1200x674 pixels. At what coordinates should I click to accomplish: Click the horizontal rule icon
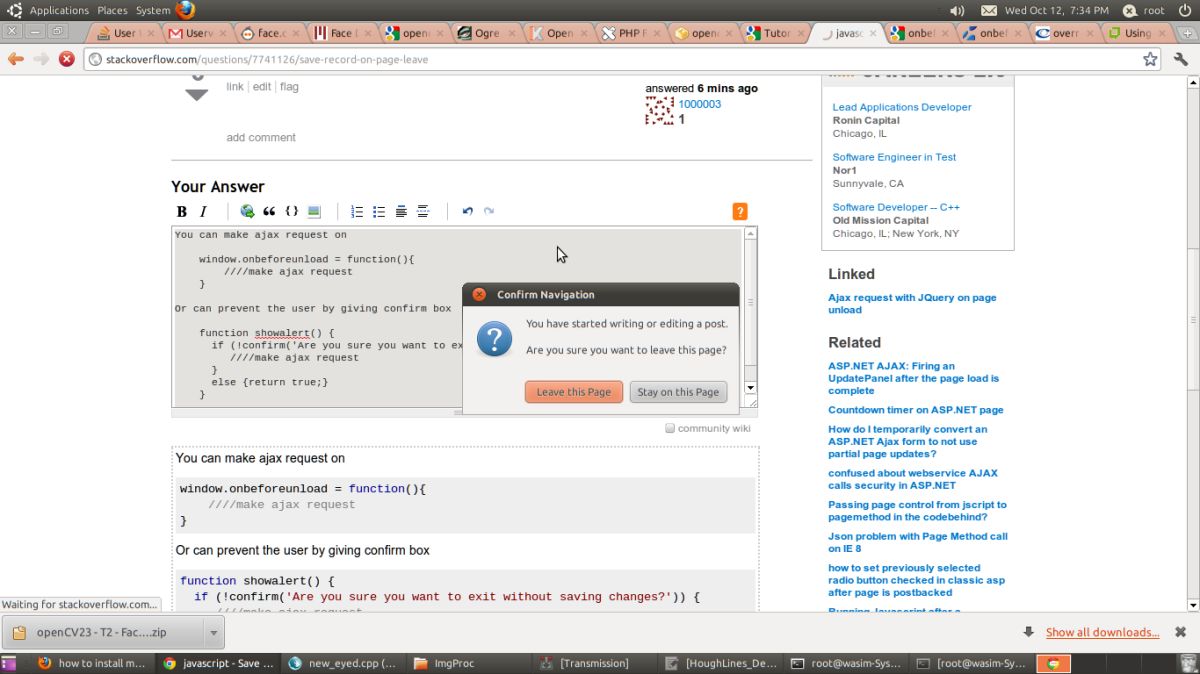[423, 211]
